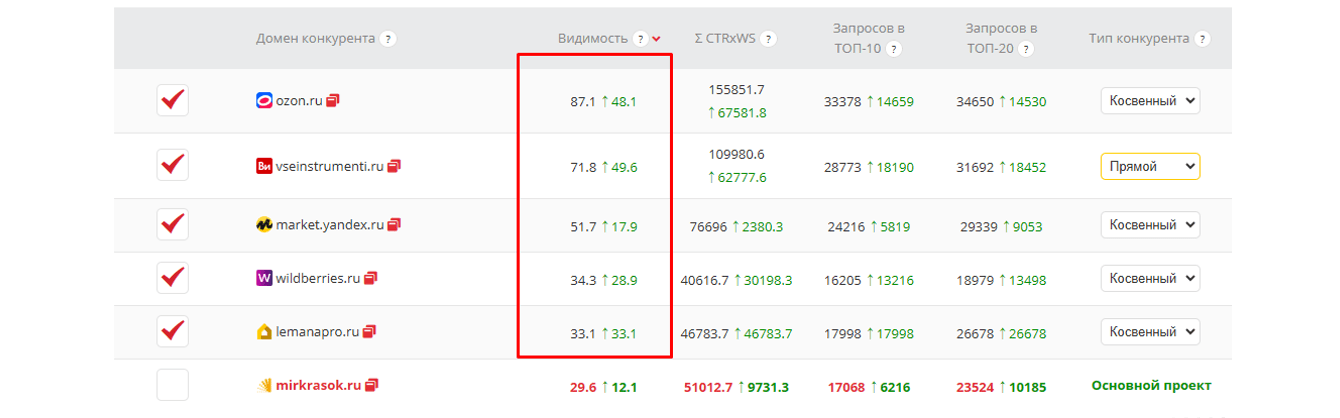Toggle sort arrow beside Видимость
This screenshot has height=418, width=1340.
[x=656, y=39]
